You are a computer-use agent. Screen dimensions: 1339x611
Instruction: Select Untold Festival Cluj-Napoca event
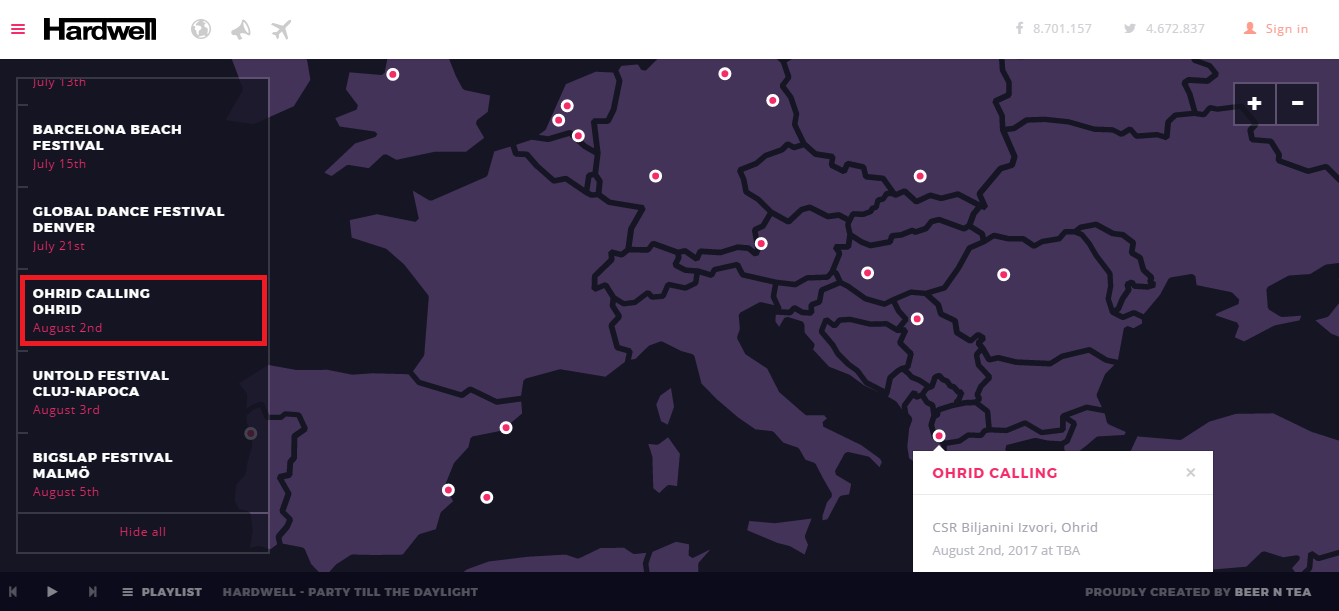point(143,392)
